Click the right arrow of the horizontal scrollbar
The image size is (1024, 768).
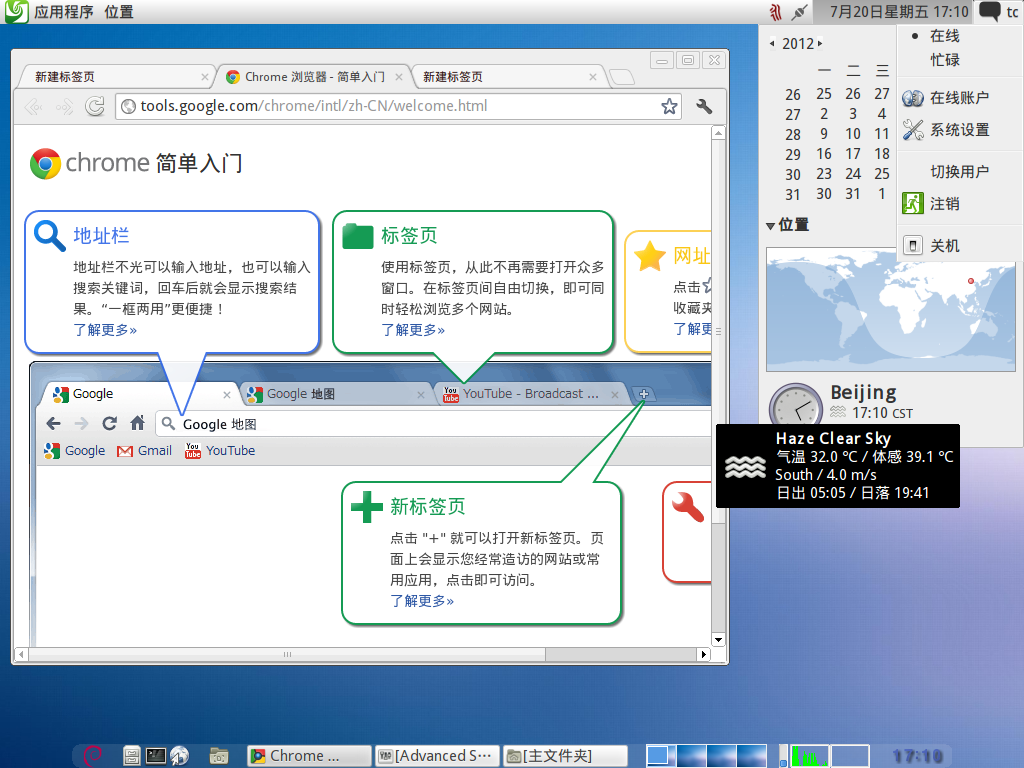pos(704,654)
